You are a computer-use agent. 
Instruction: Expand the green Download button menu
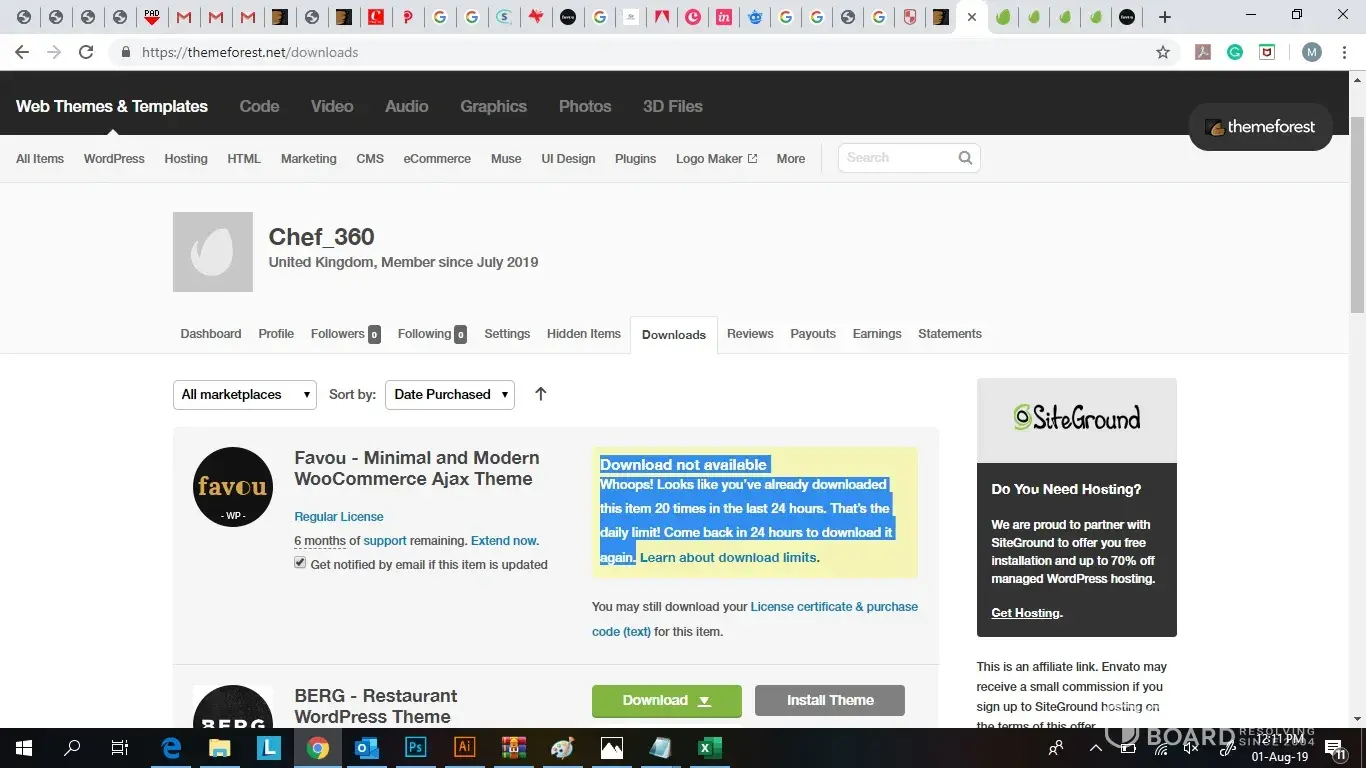[x=704, y=701]
